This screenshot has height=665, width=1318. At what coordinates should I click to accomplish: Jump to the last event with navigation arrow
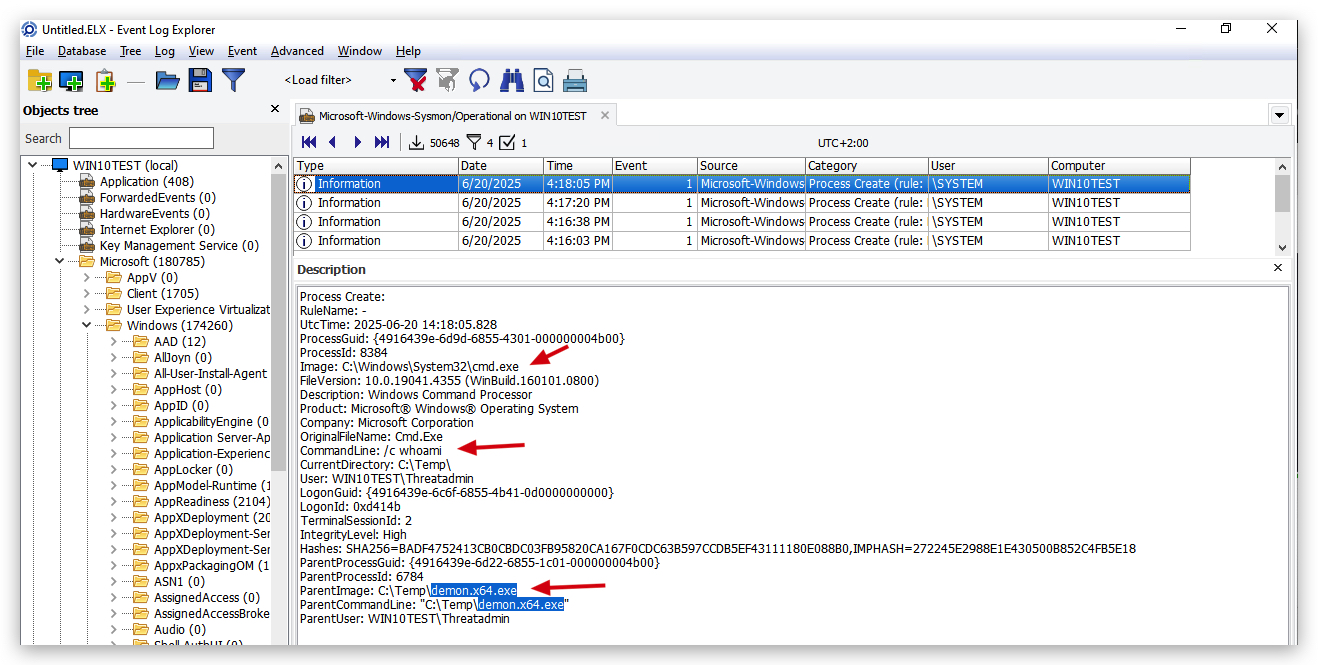tap(382, 143)
